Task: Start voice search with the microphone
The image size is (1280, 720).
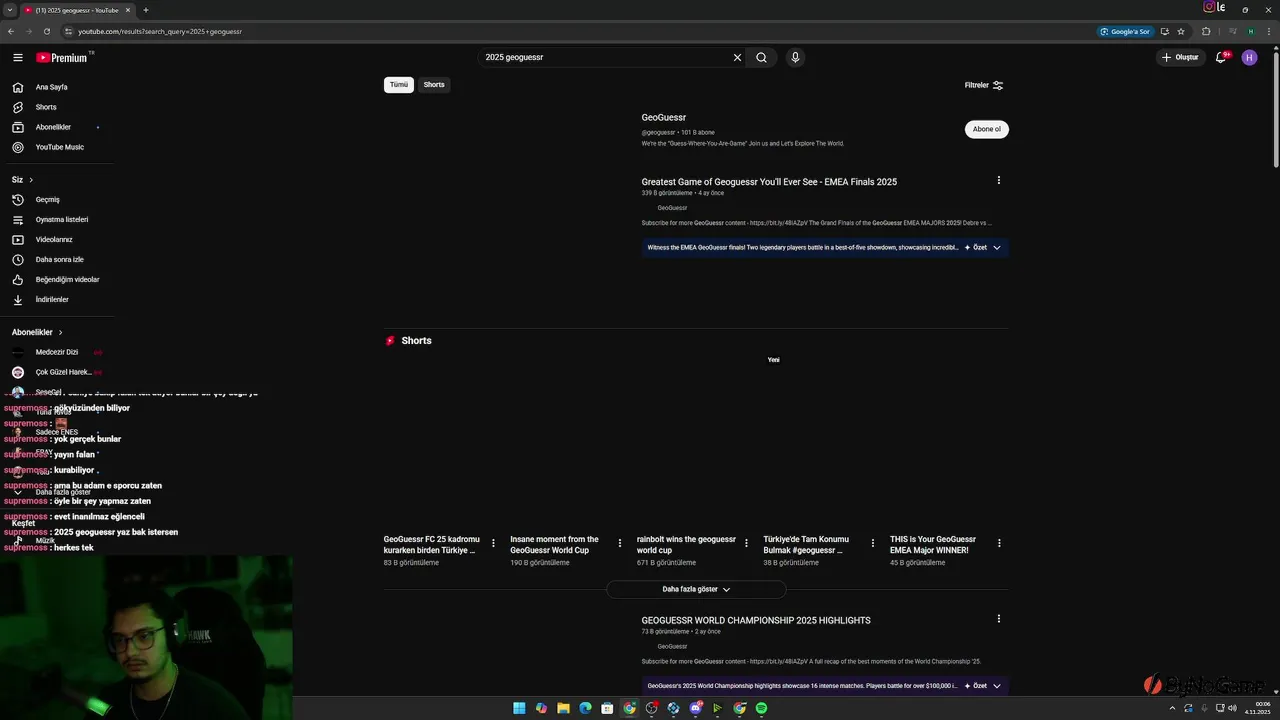Action: (x=795, y=57)
